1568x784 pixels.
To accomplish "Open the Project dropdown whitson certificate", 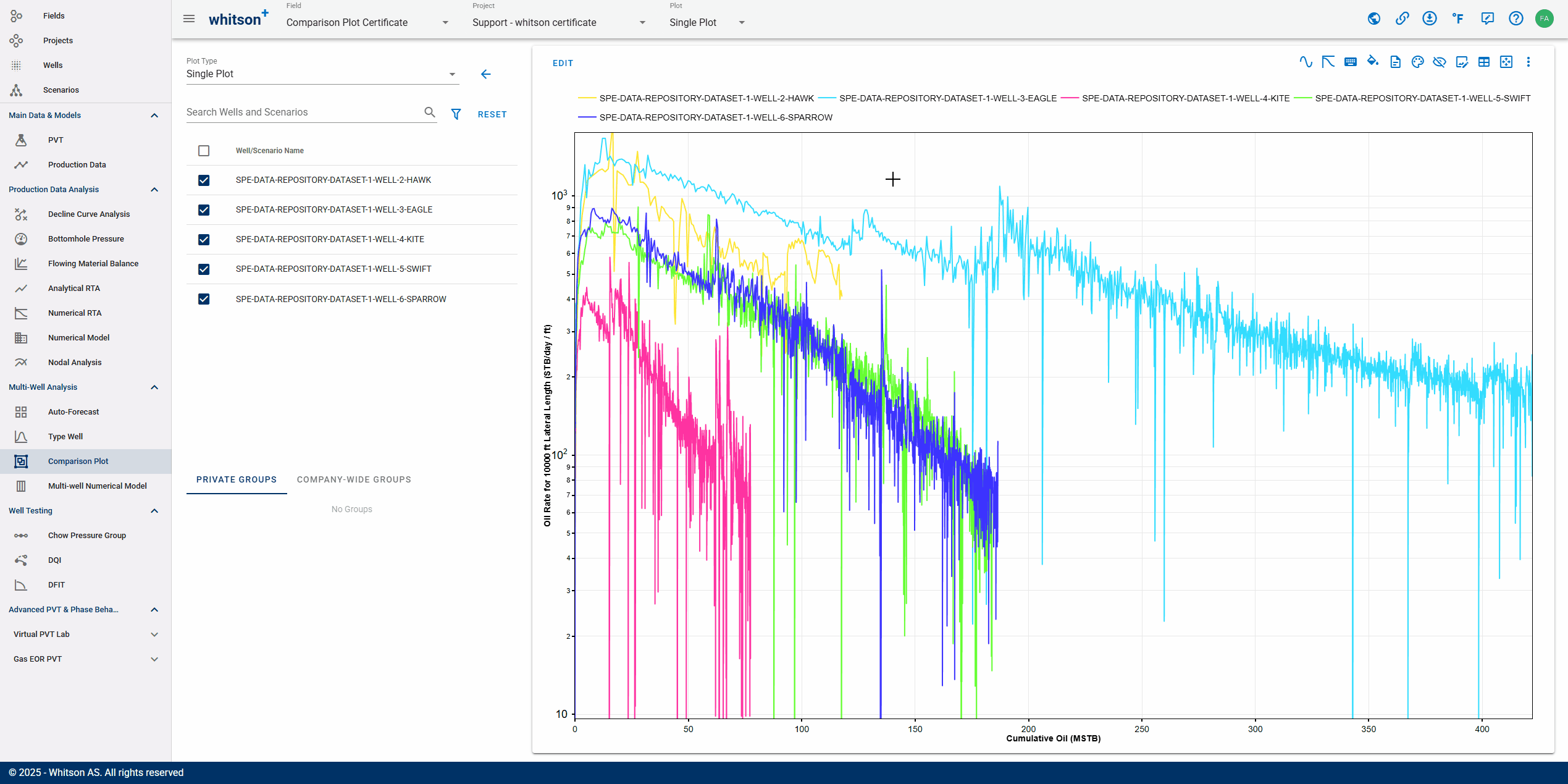I will [x=559, y=22].
